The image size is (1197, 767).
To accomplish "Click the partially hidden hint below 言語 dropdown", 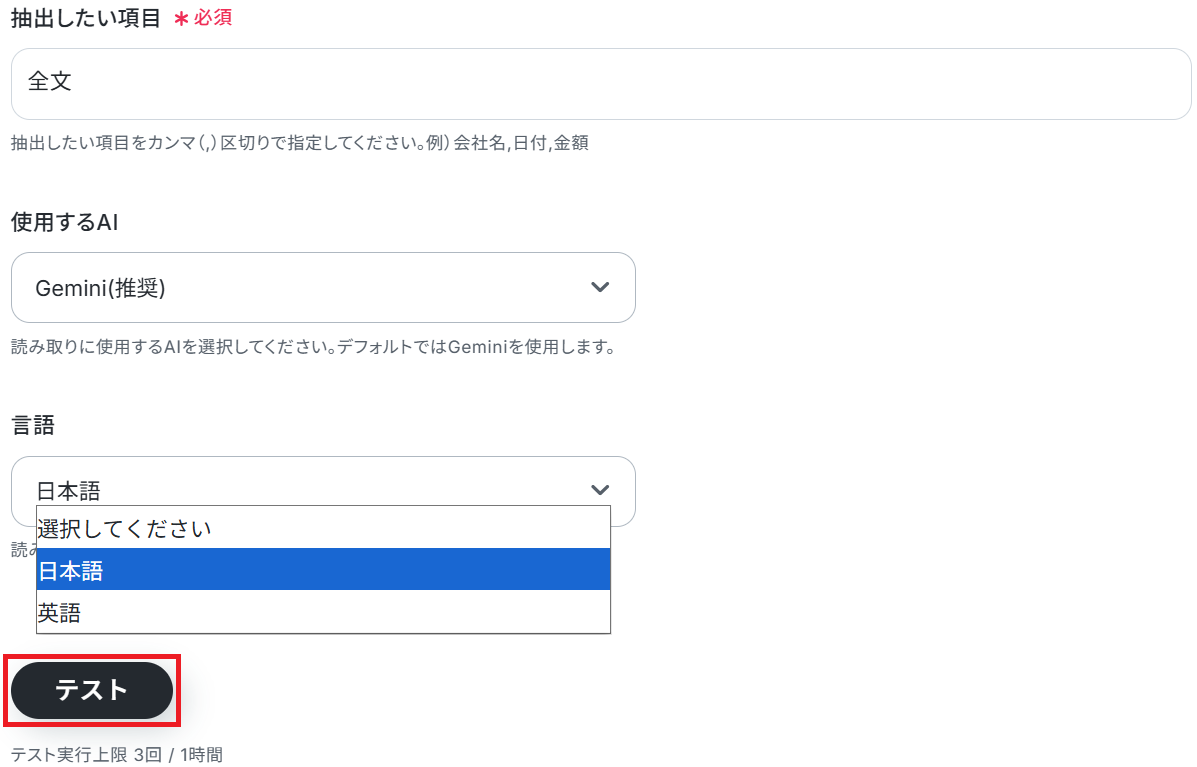I will 22,549.
